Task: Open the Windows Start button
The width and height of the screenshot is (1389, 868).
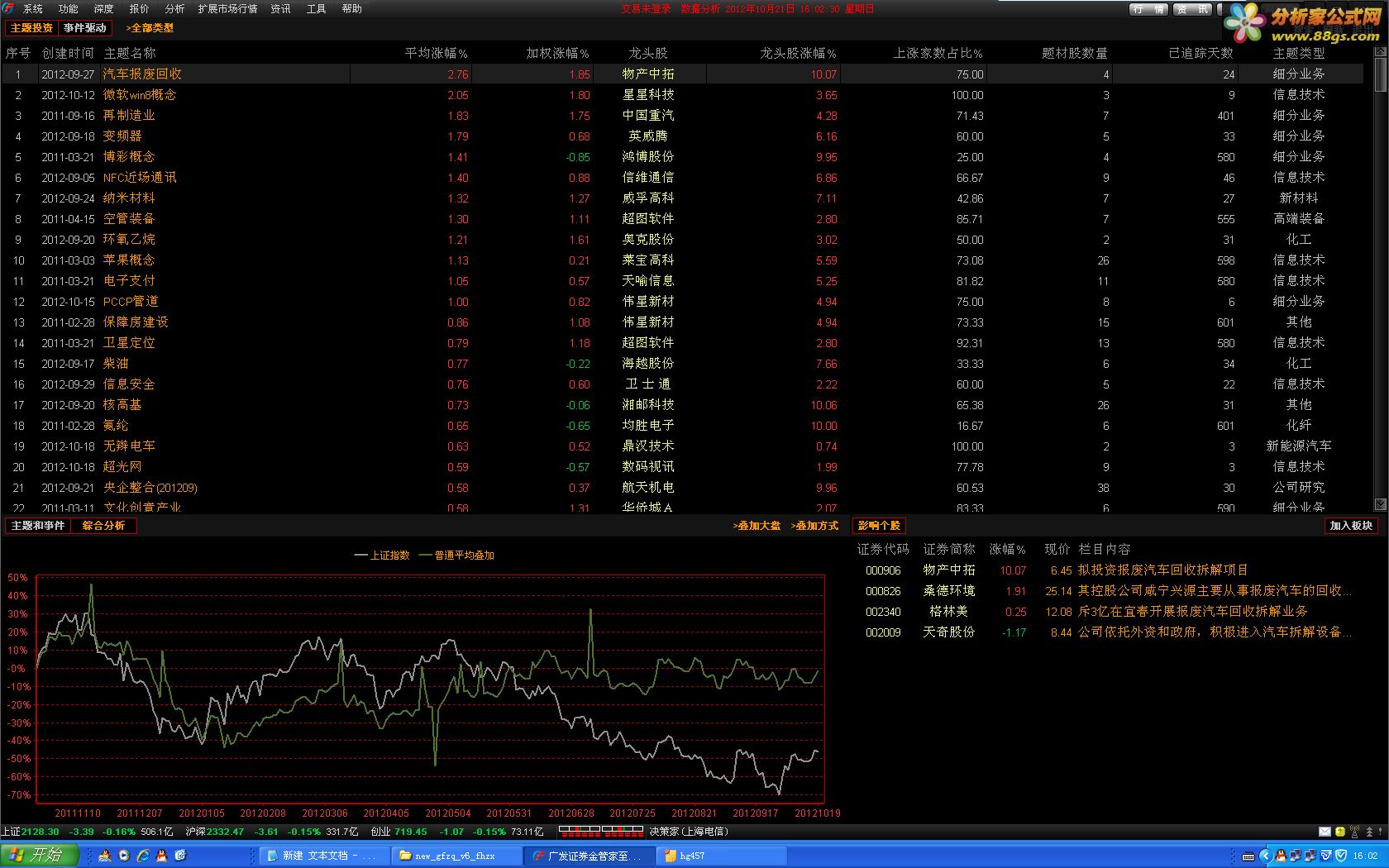Action: coord(38,855)
